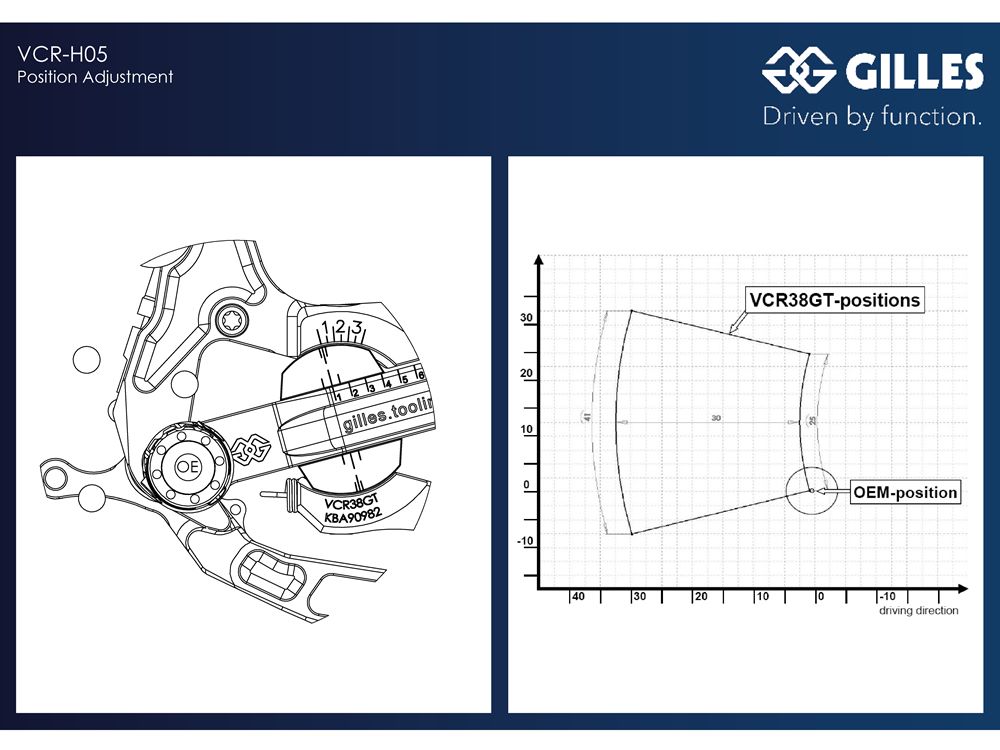
Task: Select the "GILLES" wordmark text
Action: coord(915,70)
